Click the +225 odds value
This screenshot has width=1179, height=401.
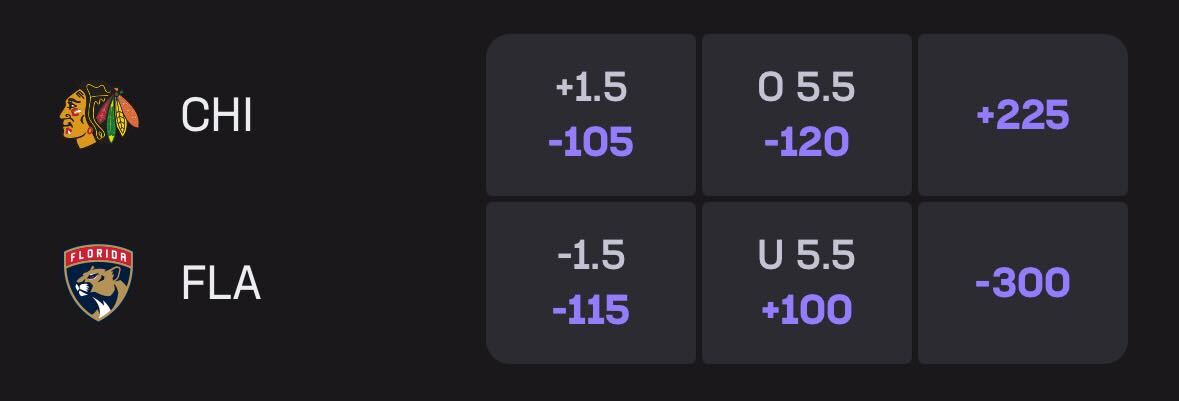(1022, 115)
